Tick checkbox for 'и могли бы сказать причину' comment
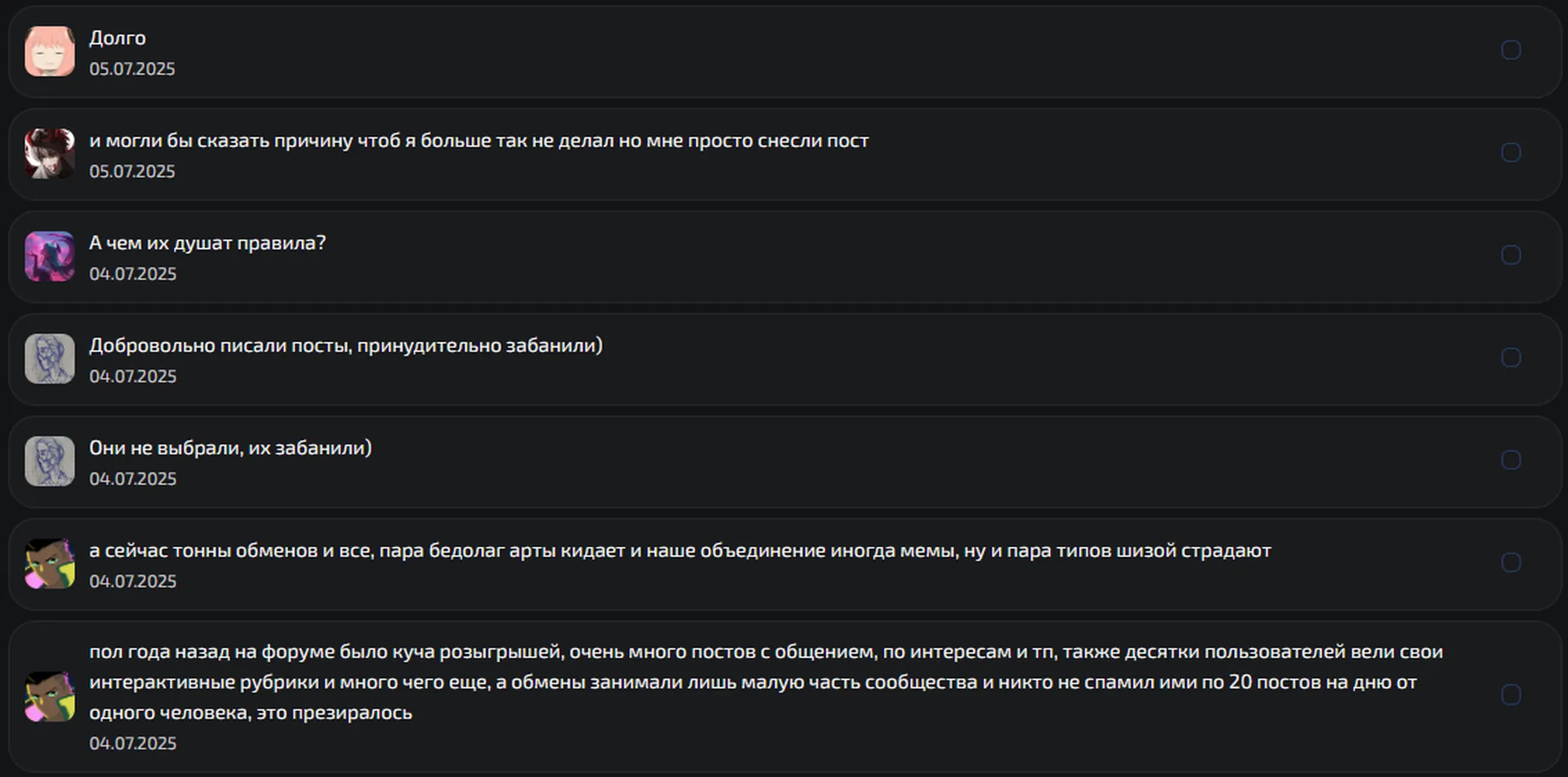1568x777 pixels. pyautogui.click(x=1511, y=152)
